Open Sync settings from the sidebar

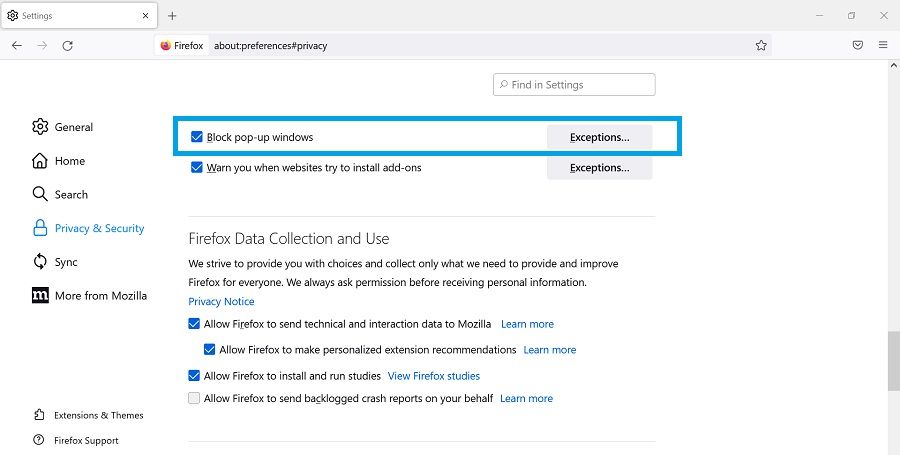(65, 262)
